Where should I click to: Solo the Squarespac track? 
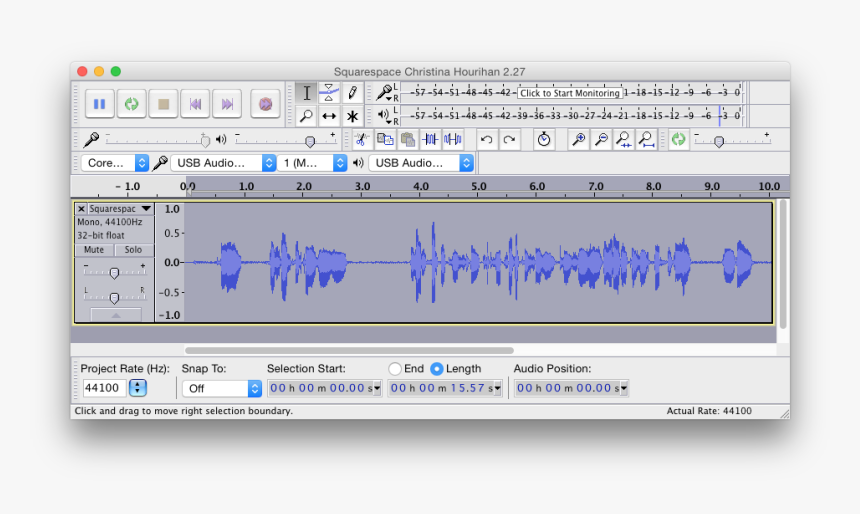point(133,250)
